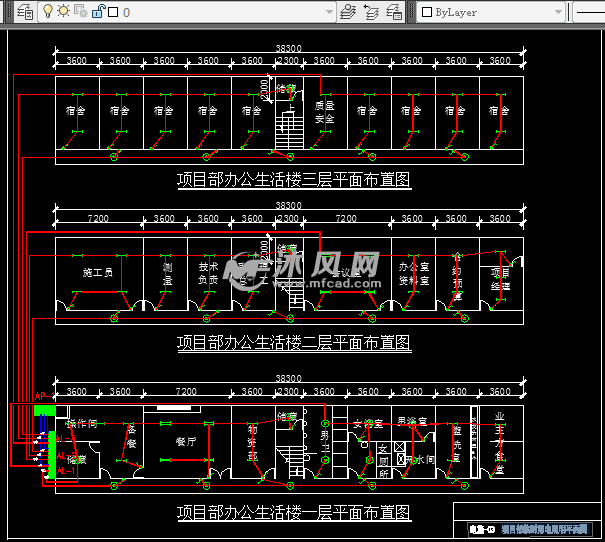
Task: Click layer 0 color swatch
Action: tap(113, 12)
